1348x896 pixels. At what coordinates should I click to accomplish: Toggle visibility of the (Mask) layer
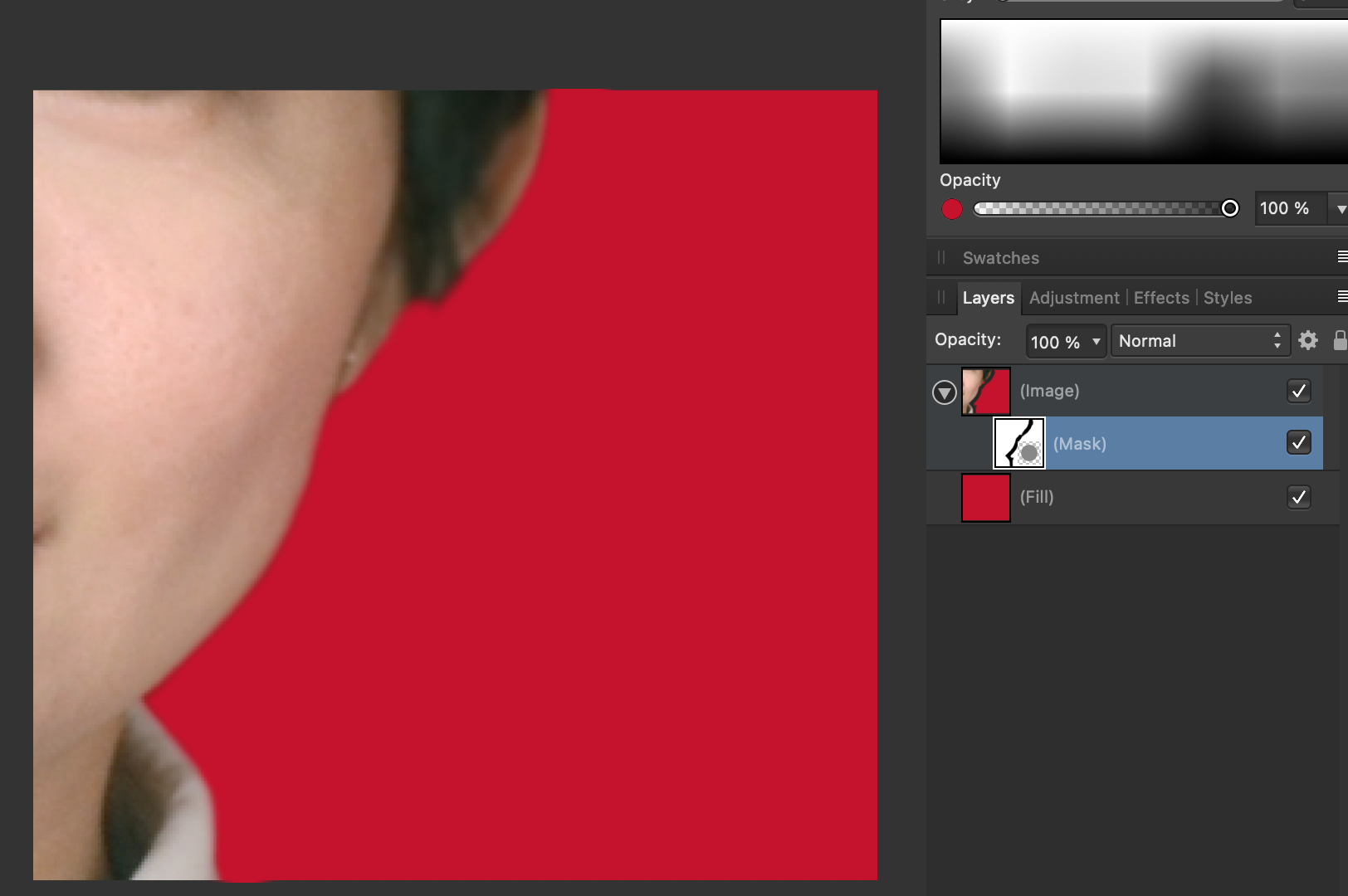1299,443
